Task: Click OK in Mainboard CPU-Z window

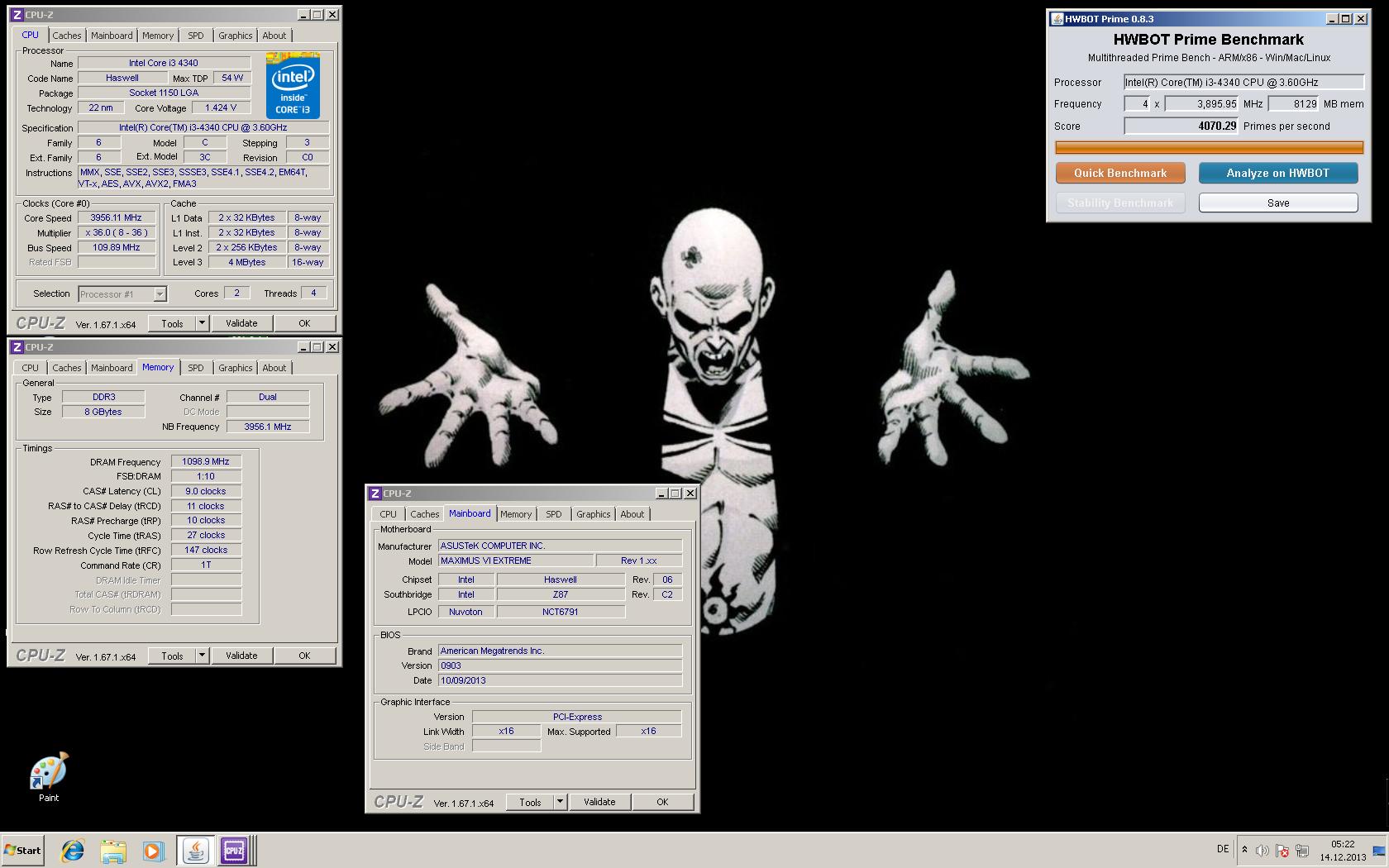Action: [662, 802]
